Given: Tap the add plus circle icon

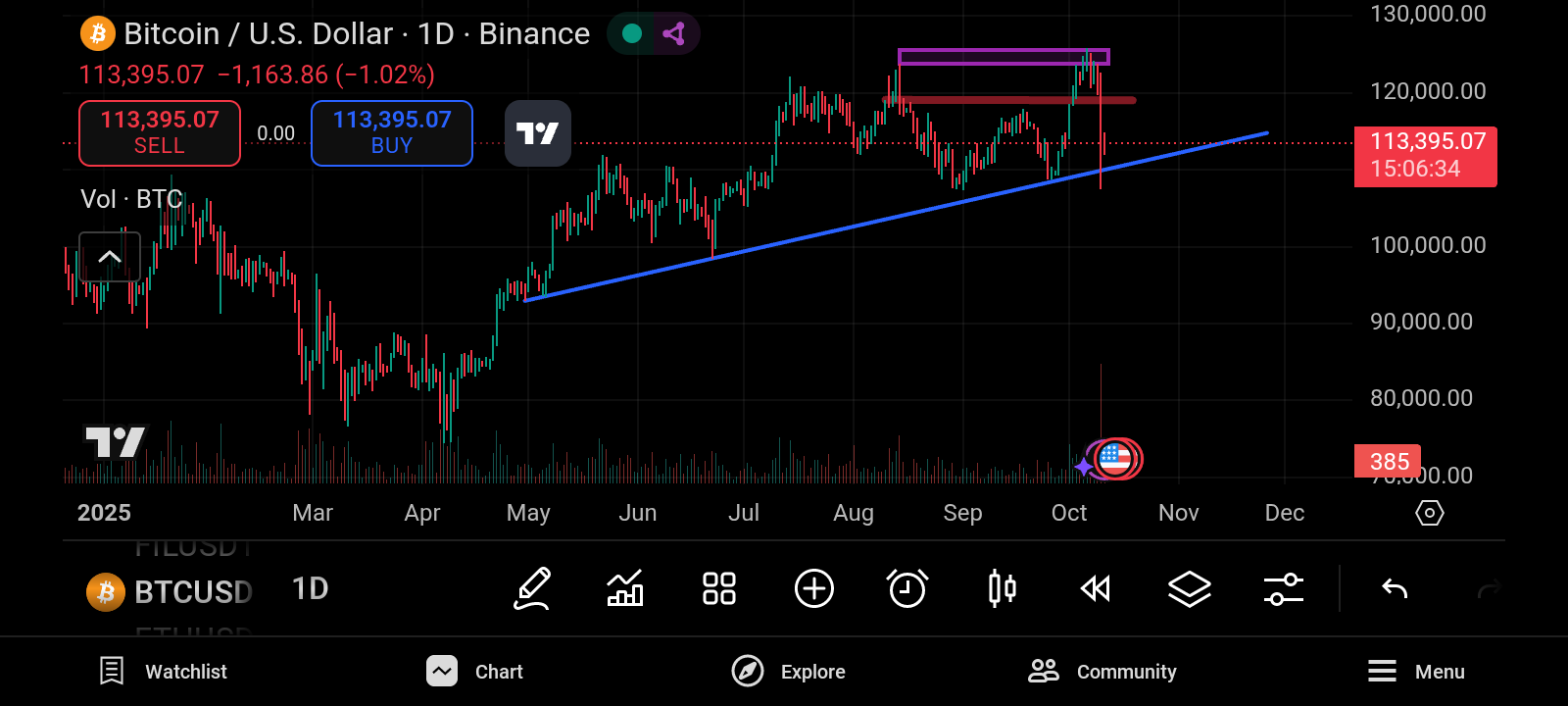Looking at the screenshot, I should pyautogui.click(x=813, y=589).
